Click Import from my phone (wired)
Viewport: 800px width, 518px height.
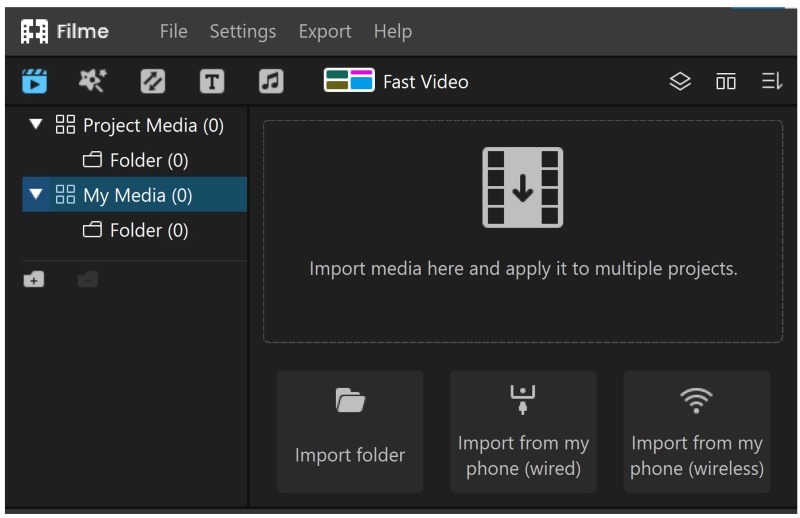point(523,431)
